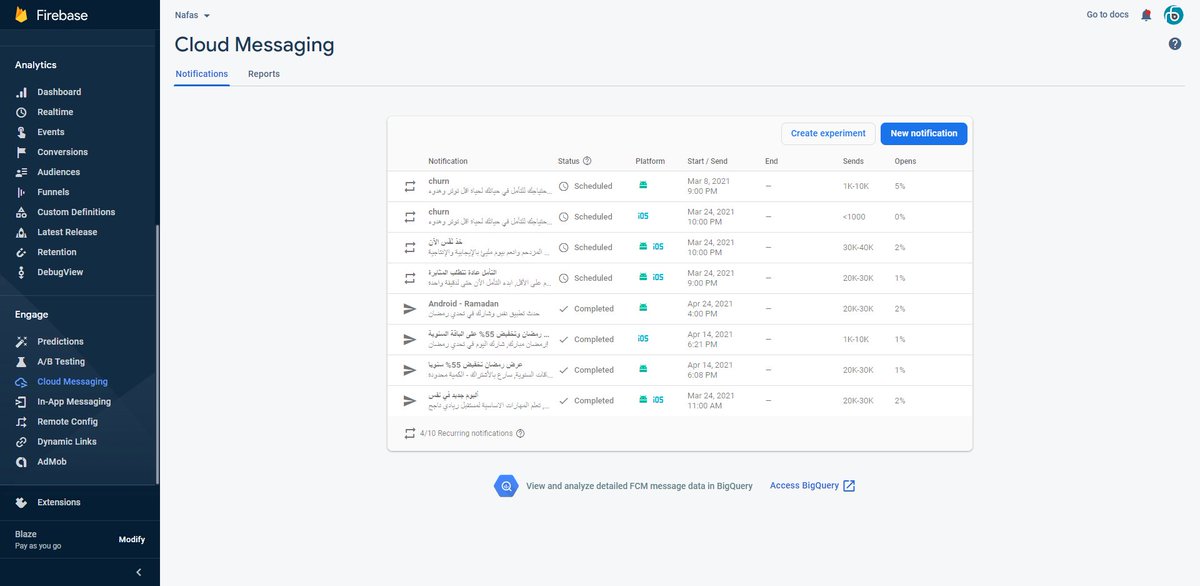Click the Mar 24, 2021 11:00 AM date

point(711,401)
